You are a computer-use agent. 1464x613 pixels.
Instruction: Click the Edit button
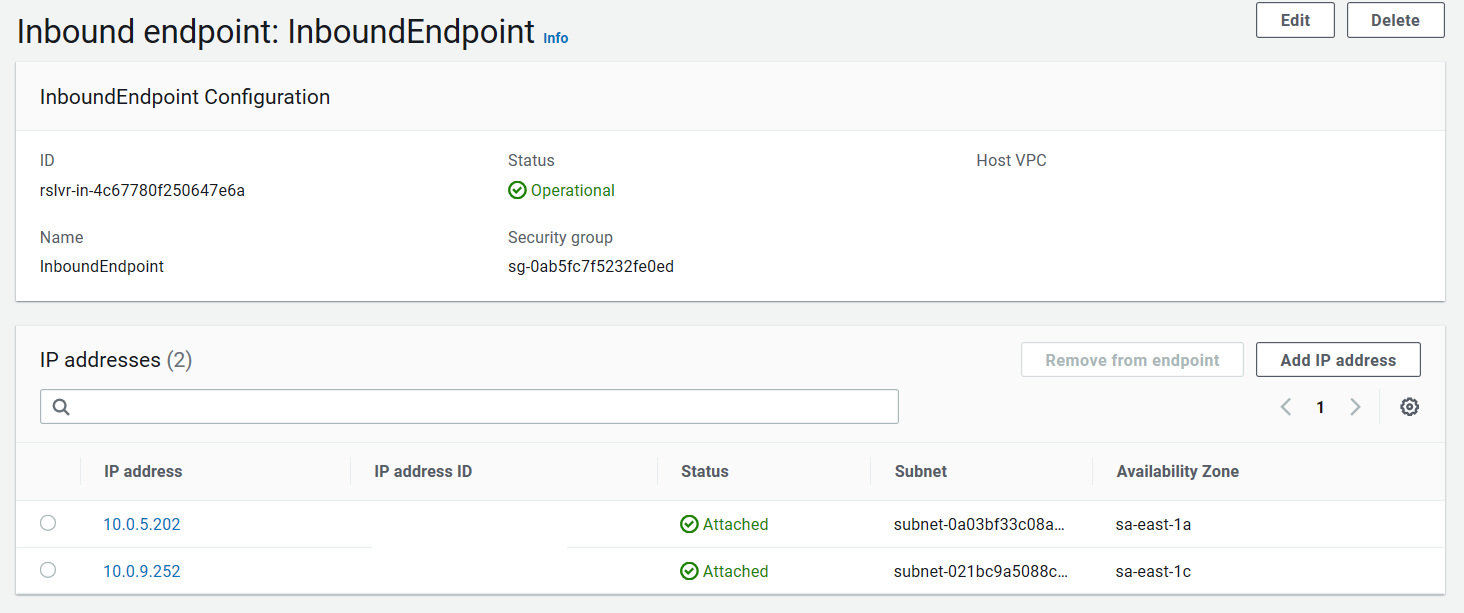point(1295,20)
